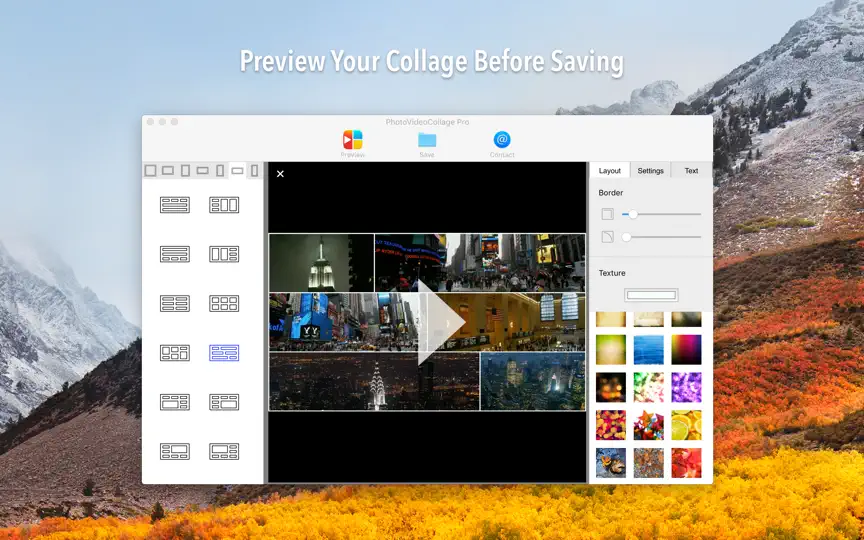Choose layout with large bottom-left cell
Screen dimensions: 864x540
[175, 402]
